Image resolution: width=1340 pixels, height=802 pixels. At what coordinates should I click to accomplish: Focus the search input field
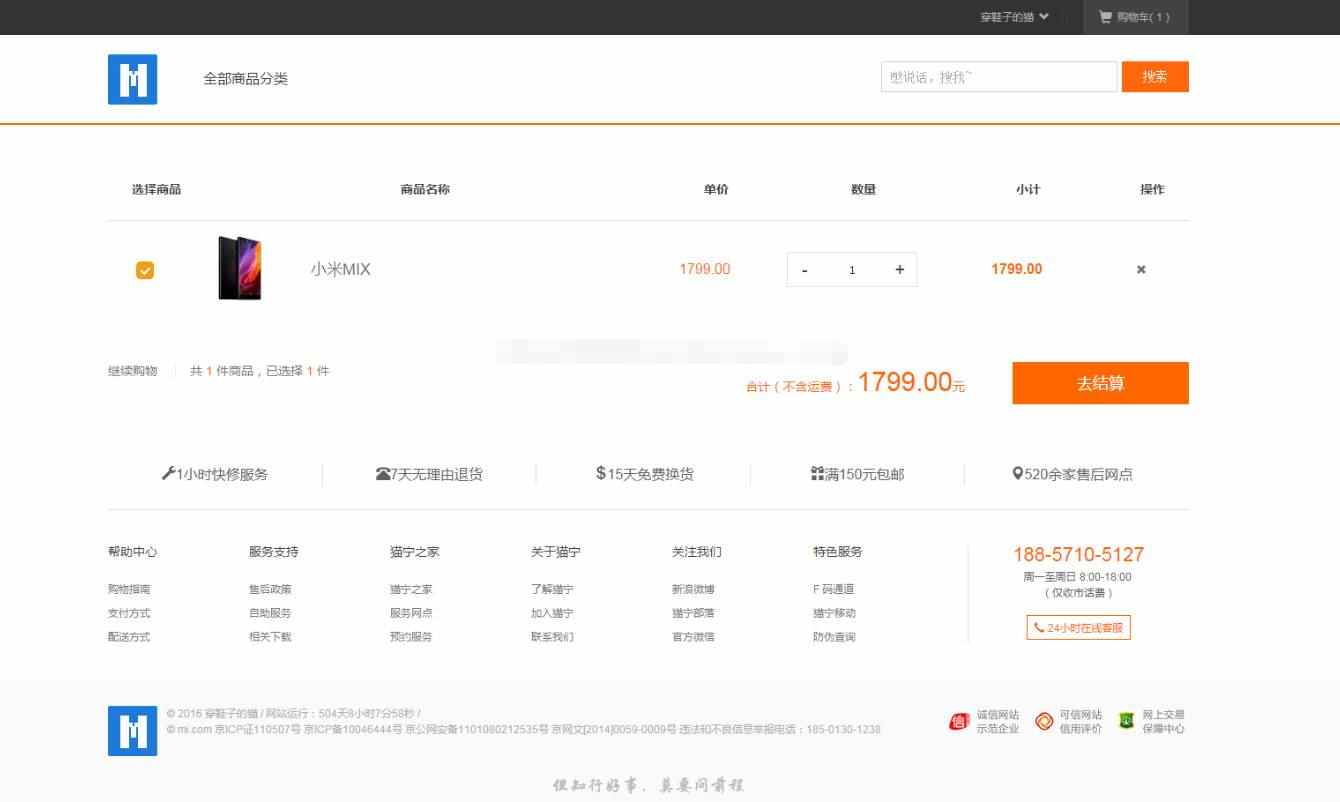(x=999, y=77)
